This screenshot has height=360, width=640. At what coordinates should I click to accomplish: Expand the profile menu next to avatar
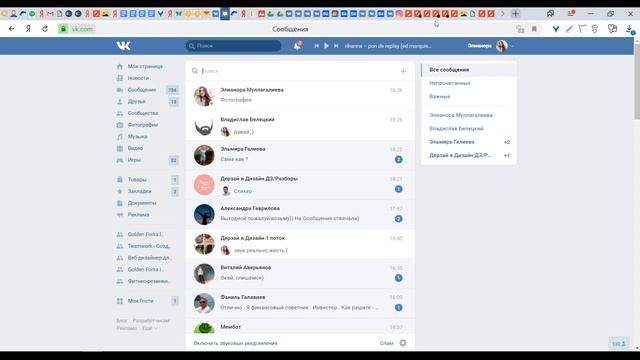point(511,46)
